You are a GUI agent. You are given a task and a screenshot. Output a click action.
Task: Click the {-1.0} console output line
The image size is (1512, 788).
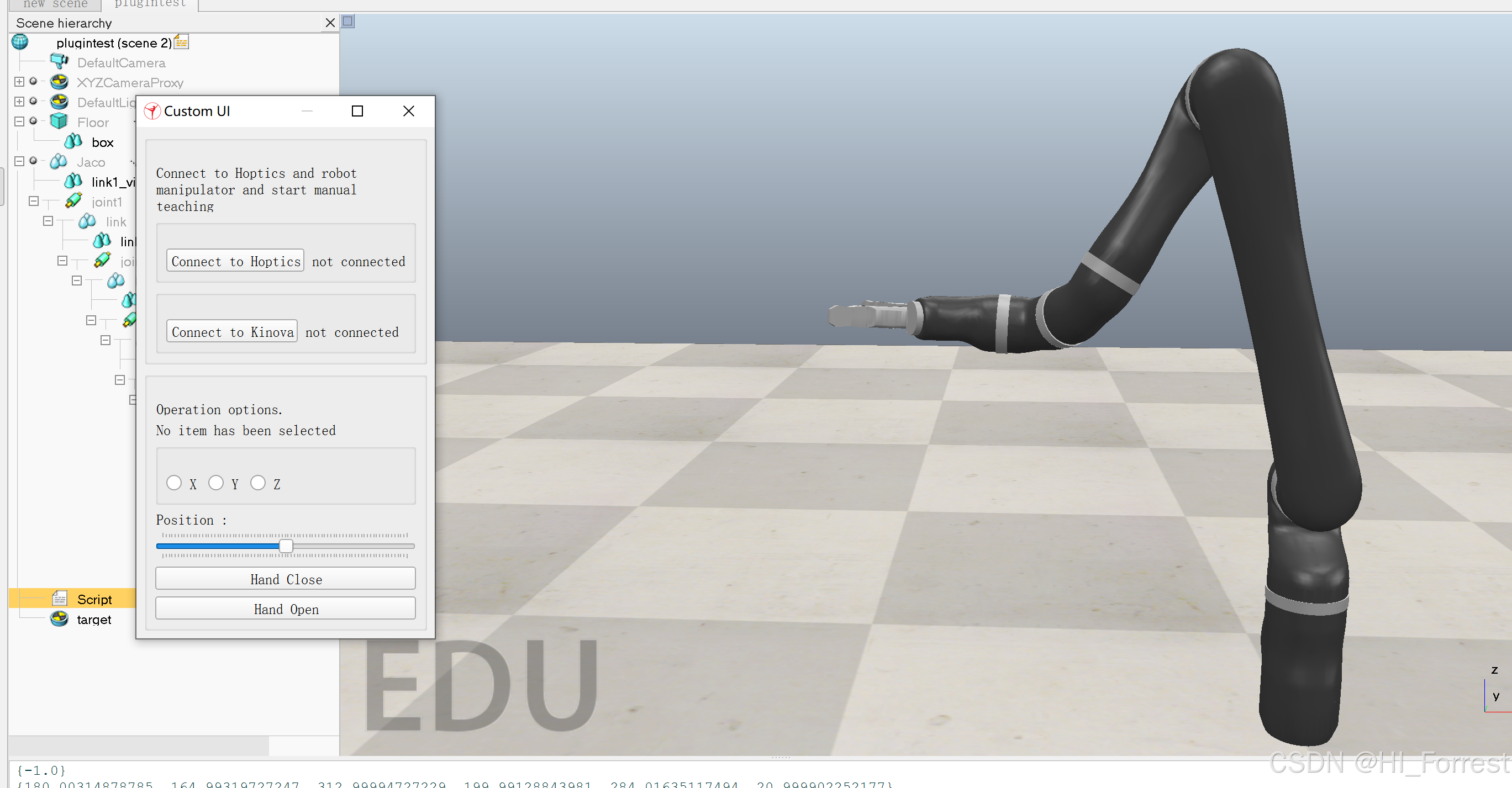41,770
